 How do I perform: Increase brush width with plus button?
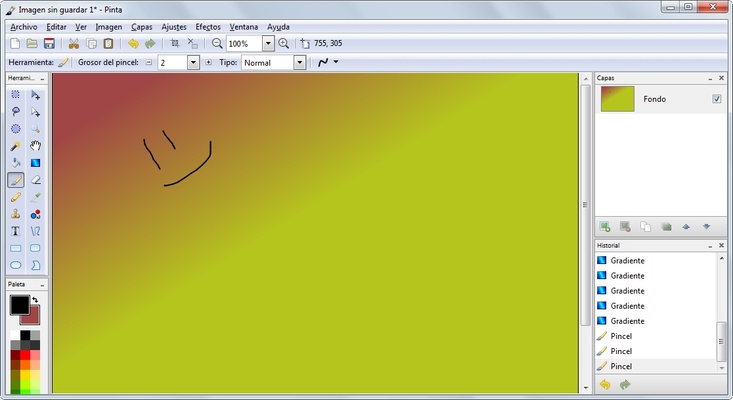[x=208, y=62]
